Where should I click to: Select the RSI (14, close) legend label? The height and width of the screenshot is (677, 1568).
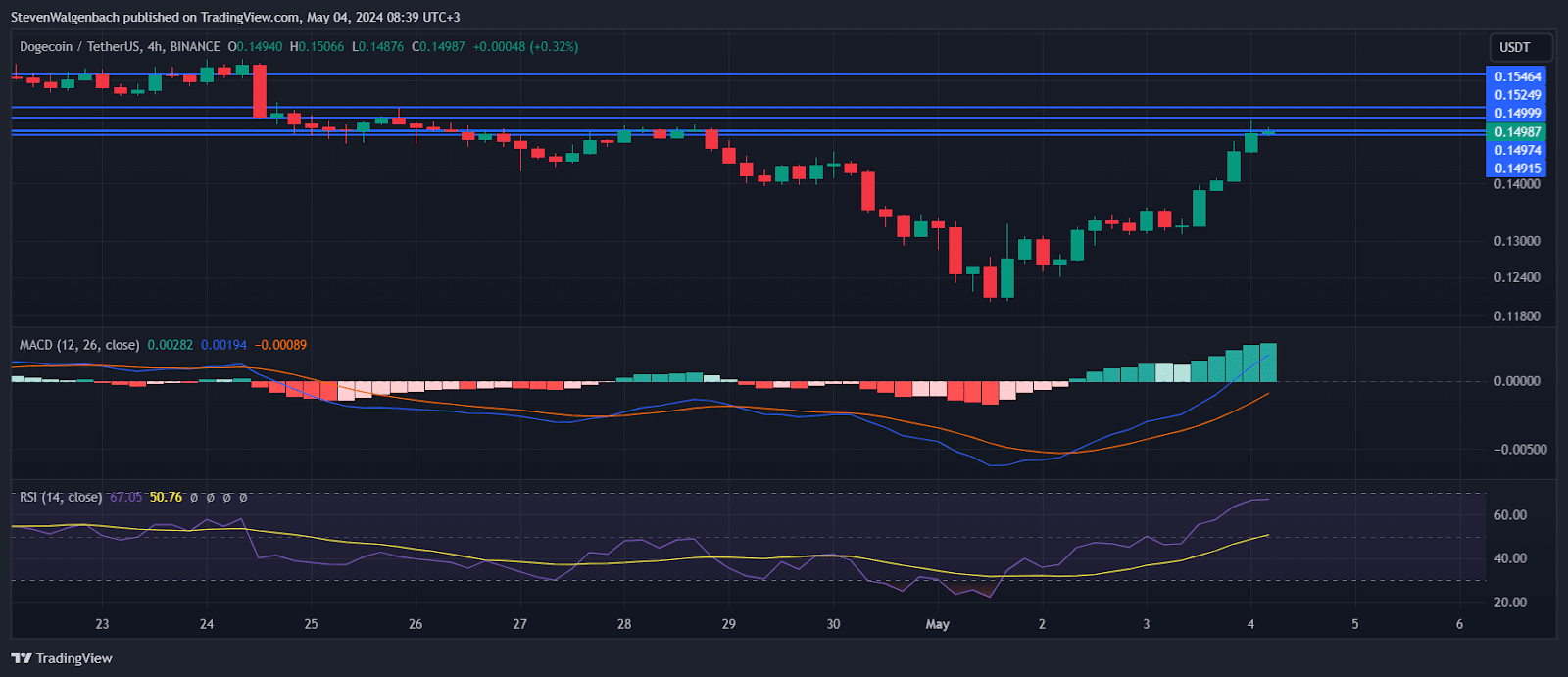[61, 497]
